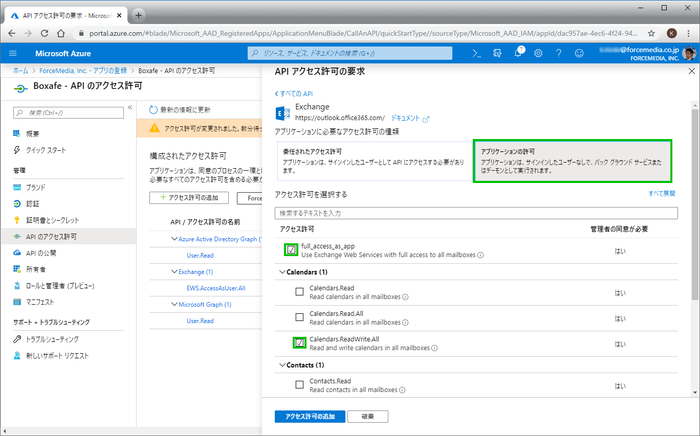Click the browser back arrow
700x436 pixels.
pyautogui.click(x=12, y=33)
